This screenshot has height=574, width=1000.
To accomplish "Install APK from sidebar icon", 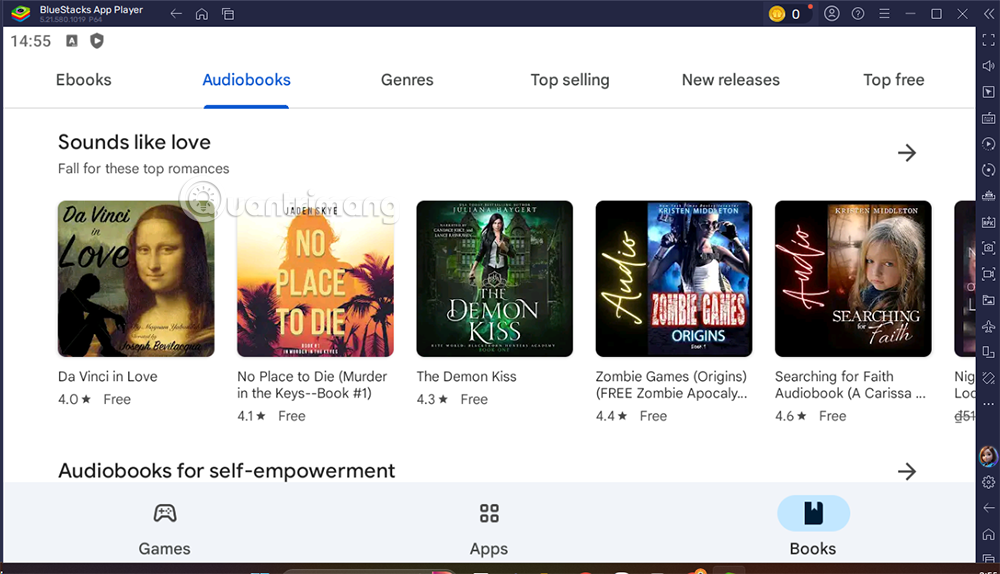I will point(989,222).
